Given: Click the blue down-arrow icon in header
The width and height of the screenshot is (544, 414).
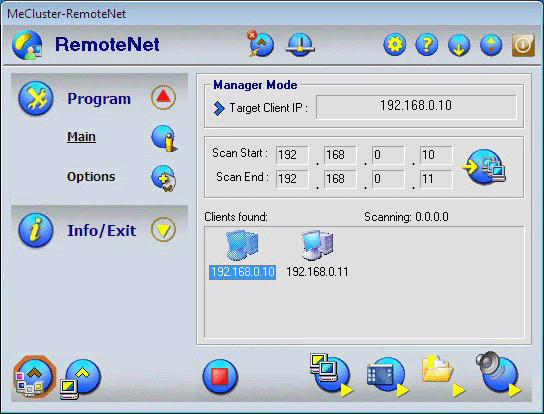Looking at the screenshot, I should [459, 45].
